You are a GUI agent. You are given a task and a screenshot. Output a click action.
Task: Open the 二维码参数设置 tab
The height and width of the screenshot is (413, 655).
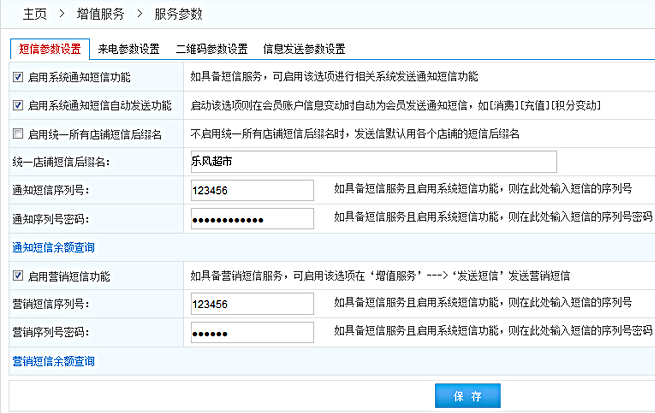[211, 49]
